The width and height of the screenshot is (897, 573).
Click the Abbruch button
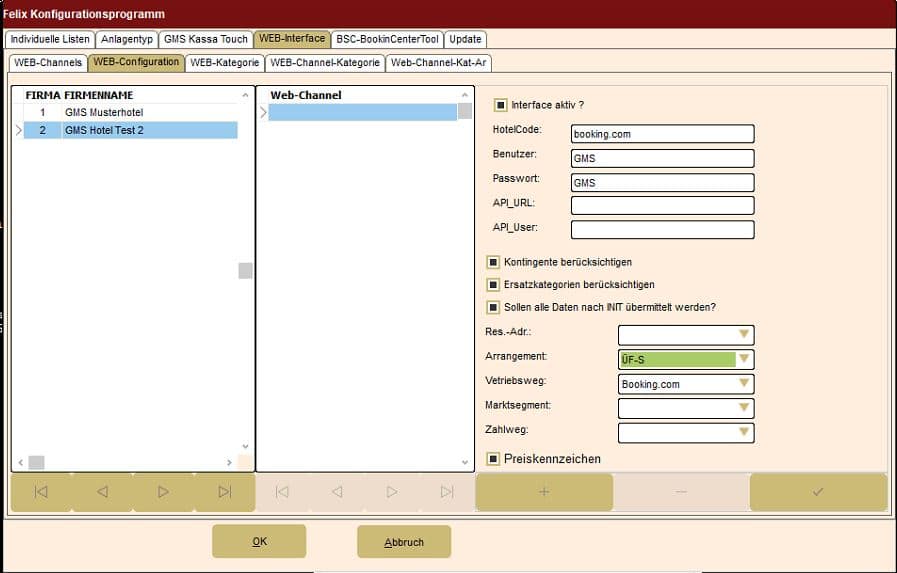404,542
